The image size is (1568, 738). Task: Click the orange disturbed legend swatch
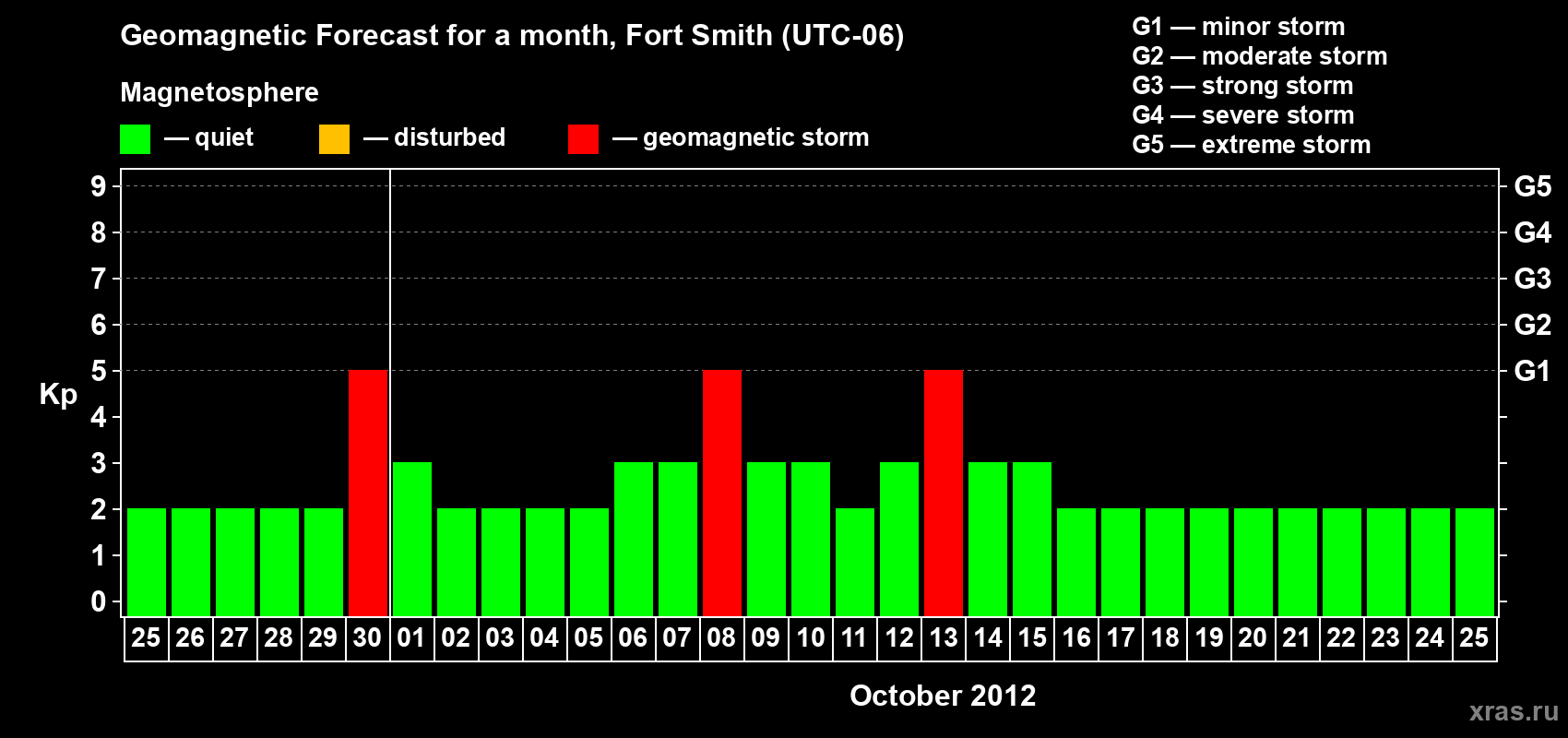click(x=334, y=139)
